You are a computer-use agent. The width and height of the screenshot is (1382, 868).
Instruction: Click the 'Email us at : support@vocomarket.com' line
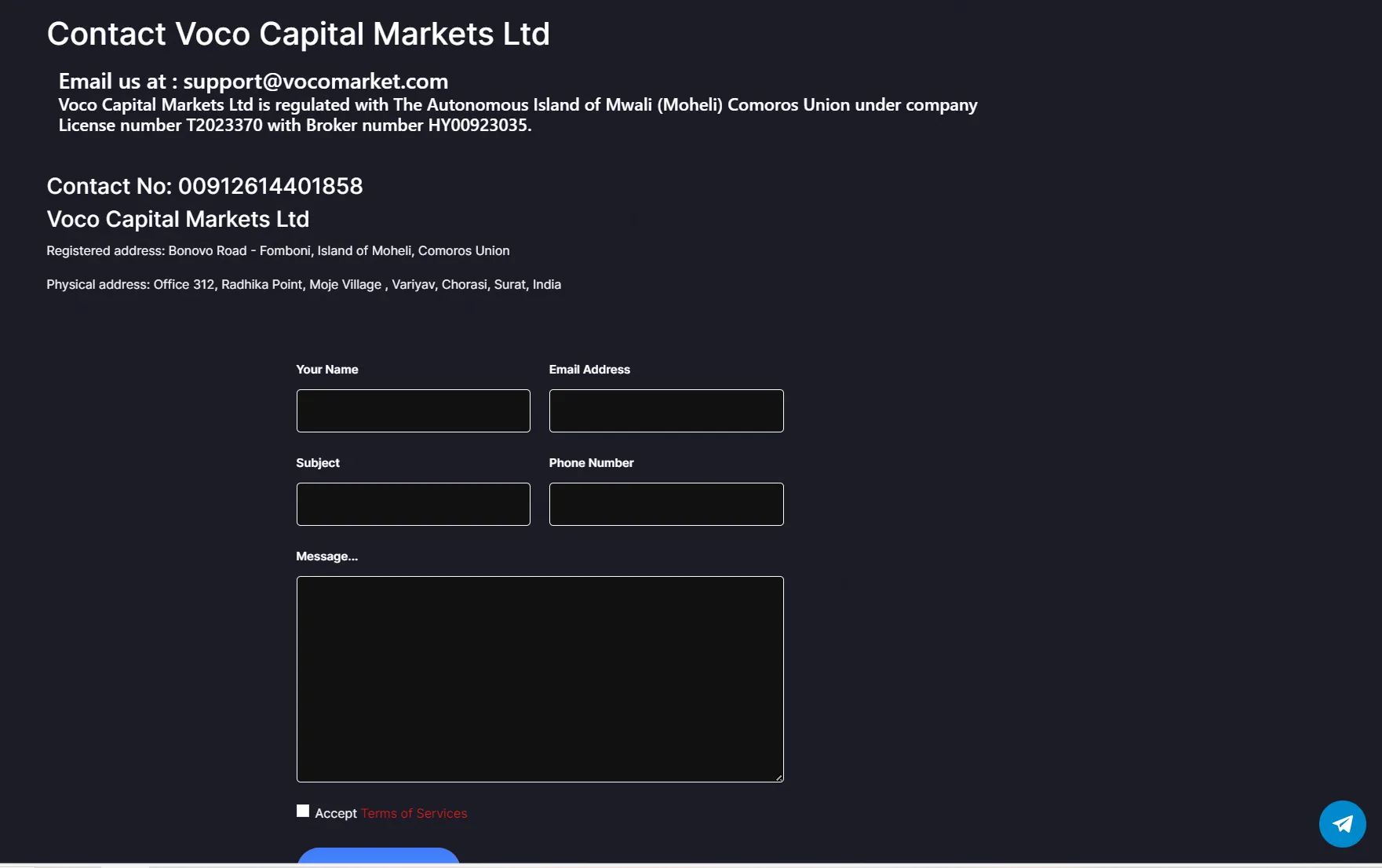point(253,81)
